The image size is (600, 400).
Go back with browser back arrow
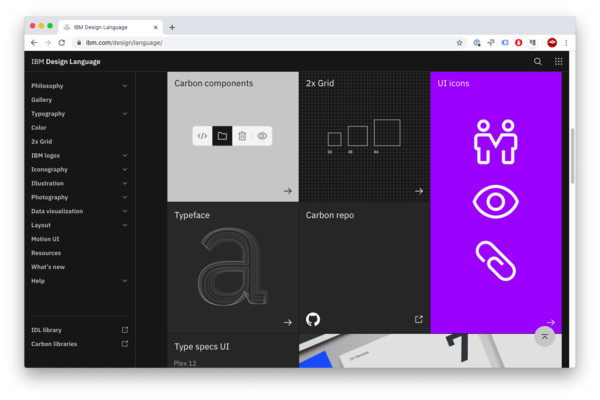34,42
